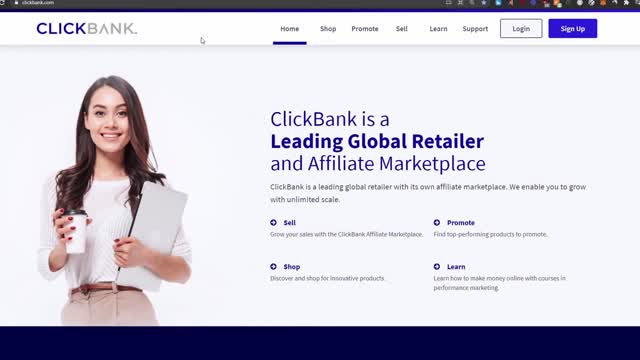Click the intro paragraph about unlimited scale

click(428, 193)
